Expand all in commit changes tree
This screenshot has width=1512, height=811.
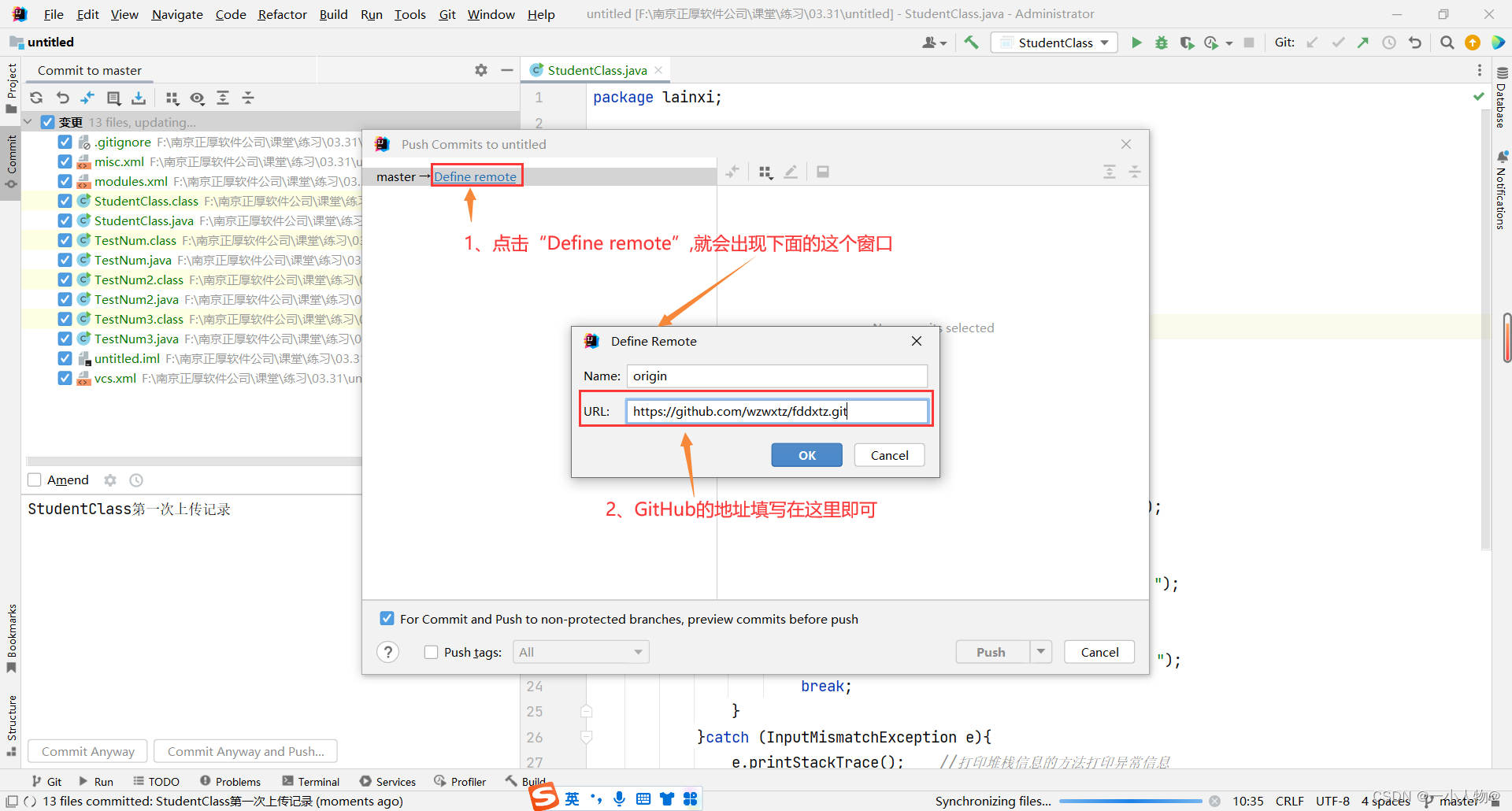(223, 98)
